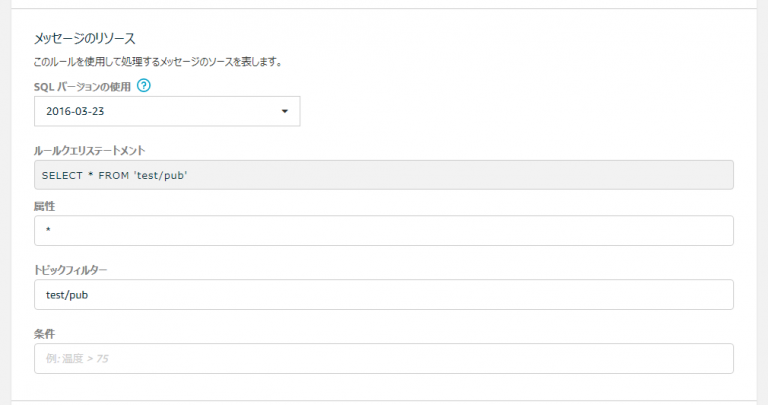This screenshot has height=405, width=768.
Task: Click the asterisk value in attribute field
Action: (x=48, y=230)
